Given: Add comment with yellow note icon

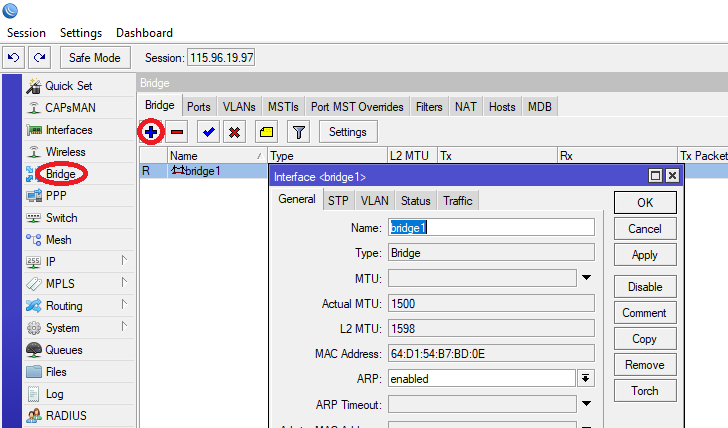Looking at the screenshot, I should click(266, 132).
